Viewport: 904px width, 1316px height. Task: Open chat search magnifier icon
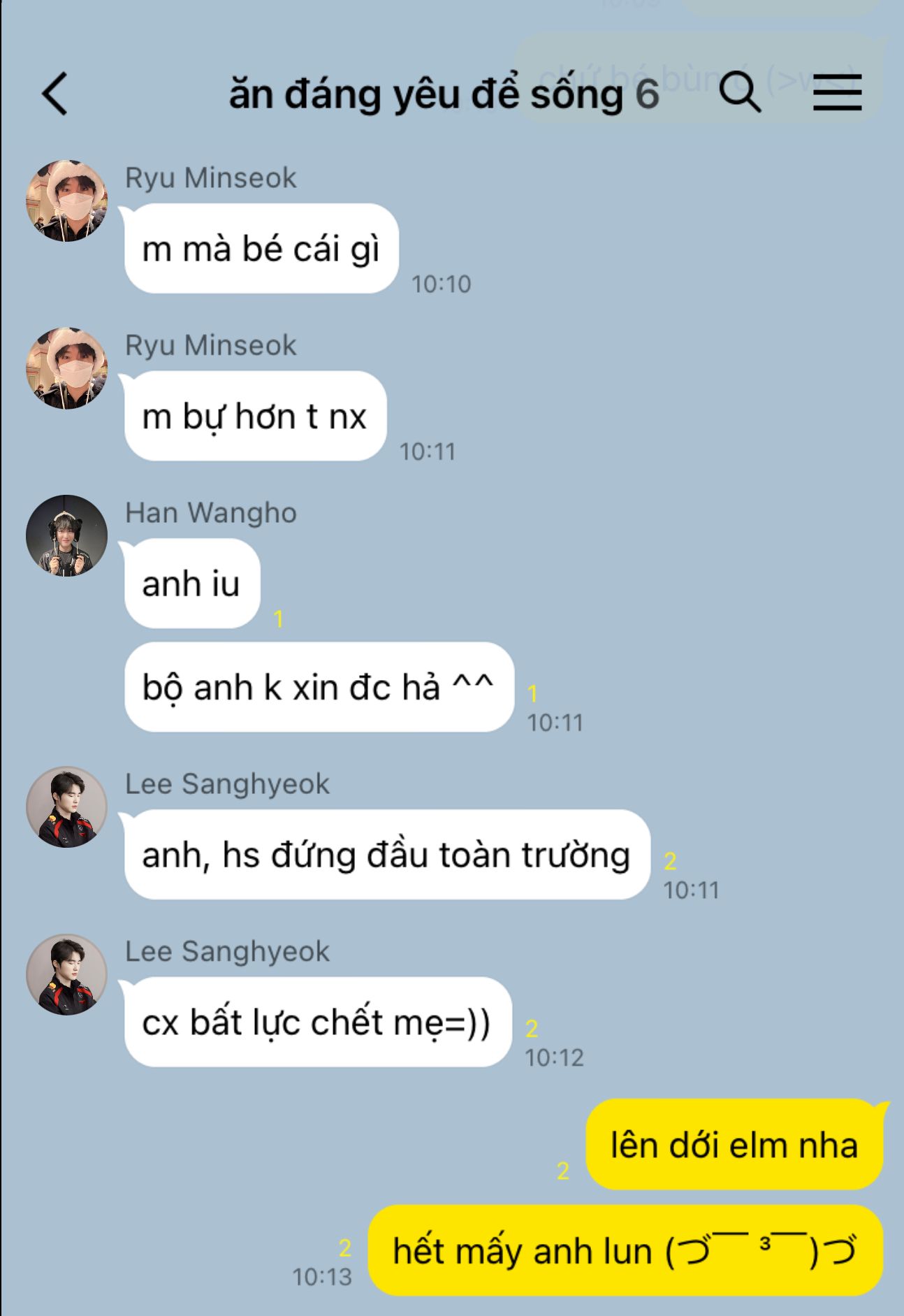pos(740,92)
